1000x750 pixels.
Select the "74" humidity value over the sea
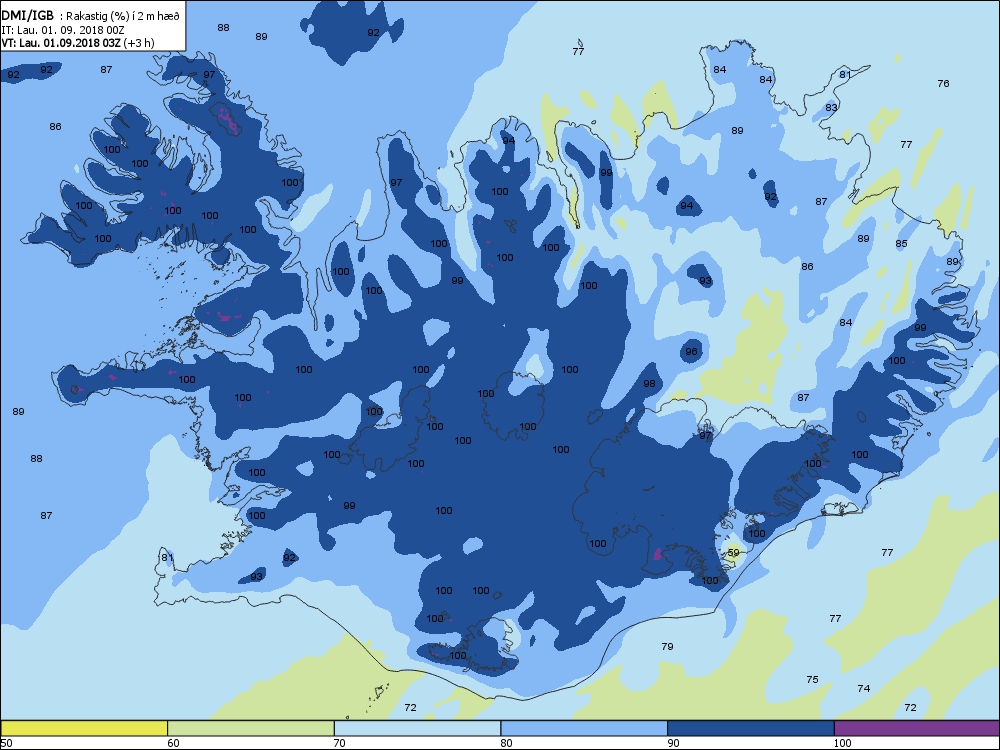[x=864, y=689]
